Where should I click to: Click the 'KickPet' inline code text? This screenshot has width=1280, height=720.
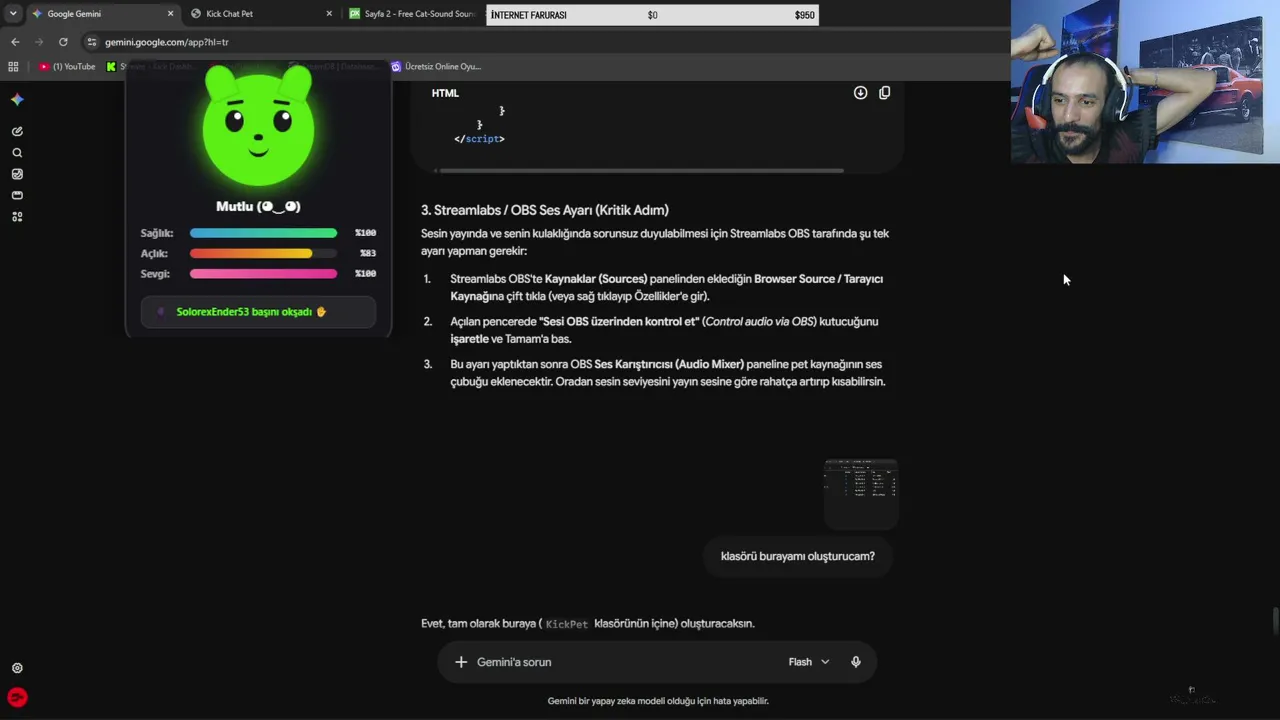pyautogui.click(x=567, y=624)
